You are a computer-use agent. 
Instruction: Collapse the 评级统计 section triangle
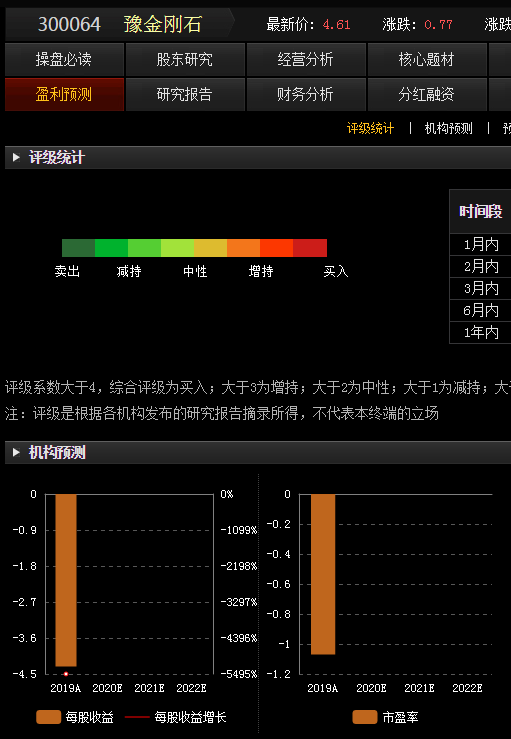pos(16,157)
